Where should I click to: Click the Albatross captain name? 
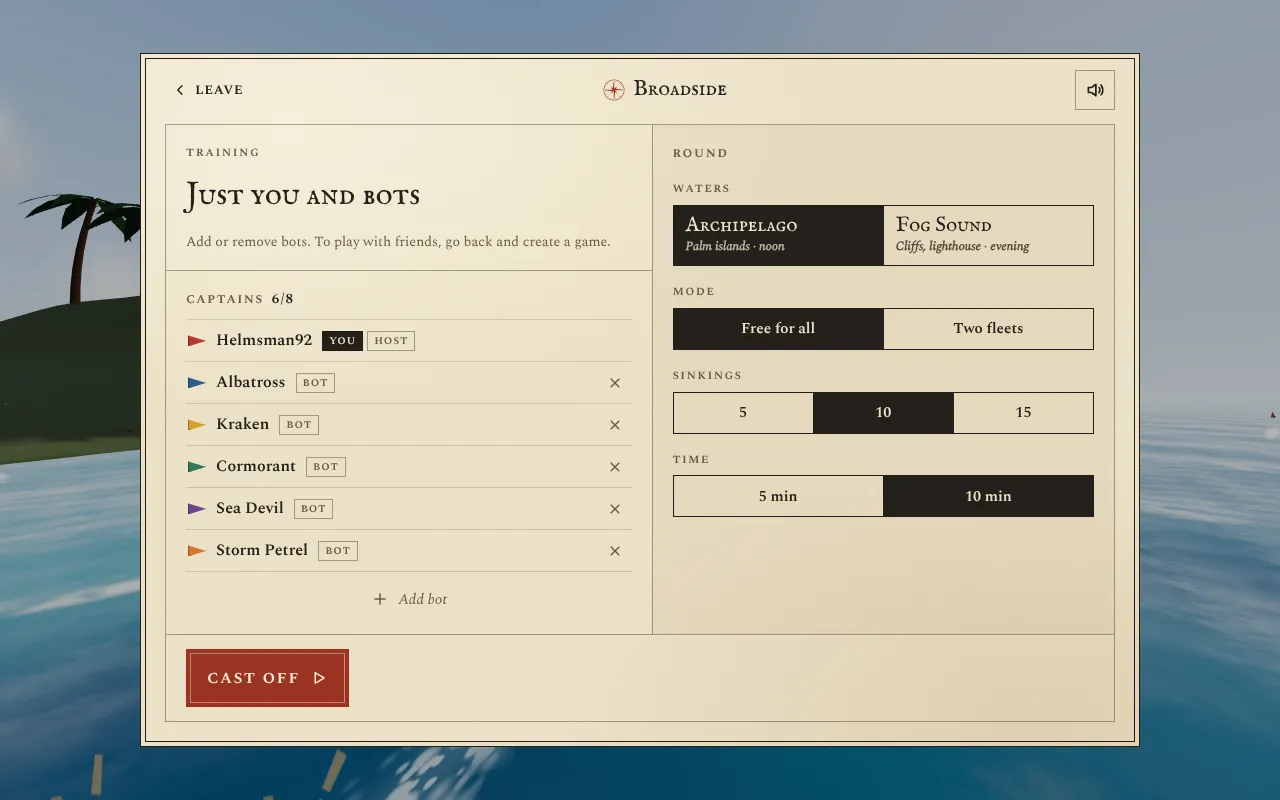pyautogui.click(x=251, y=382)
